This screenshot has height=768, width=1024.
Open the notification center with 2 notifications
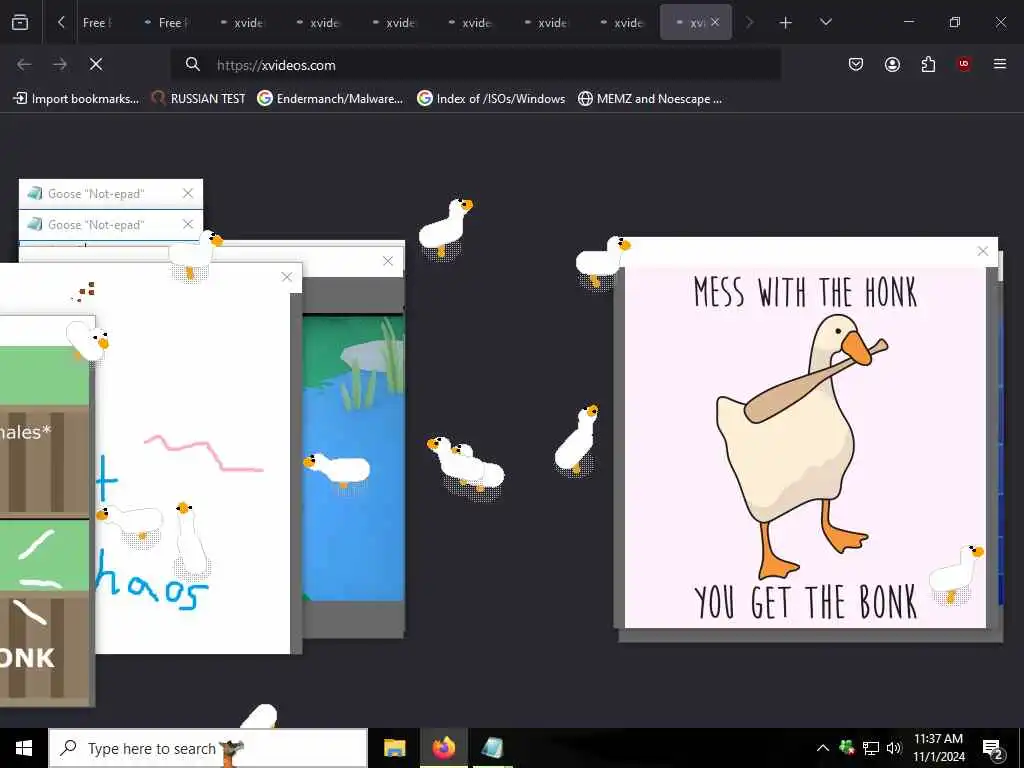[993, 748]
